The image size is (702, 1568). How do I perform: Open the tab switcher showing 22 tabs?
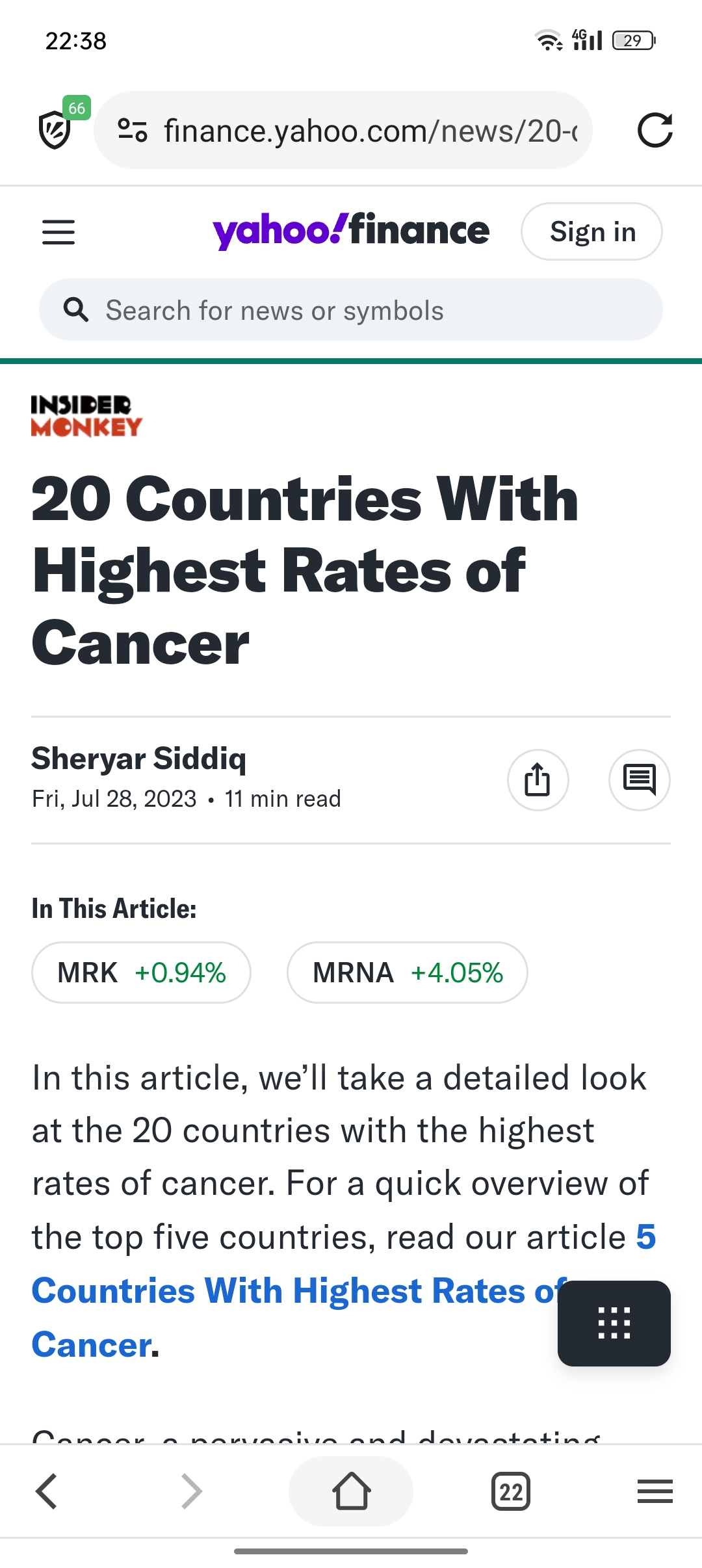tap(511, 1491)
